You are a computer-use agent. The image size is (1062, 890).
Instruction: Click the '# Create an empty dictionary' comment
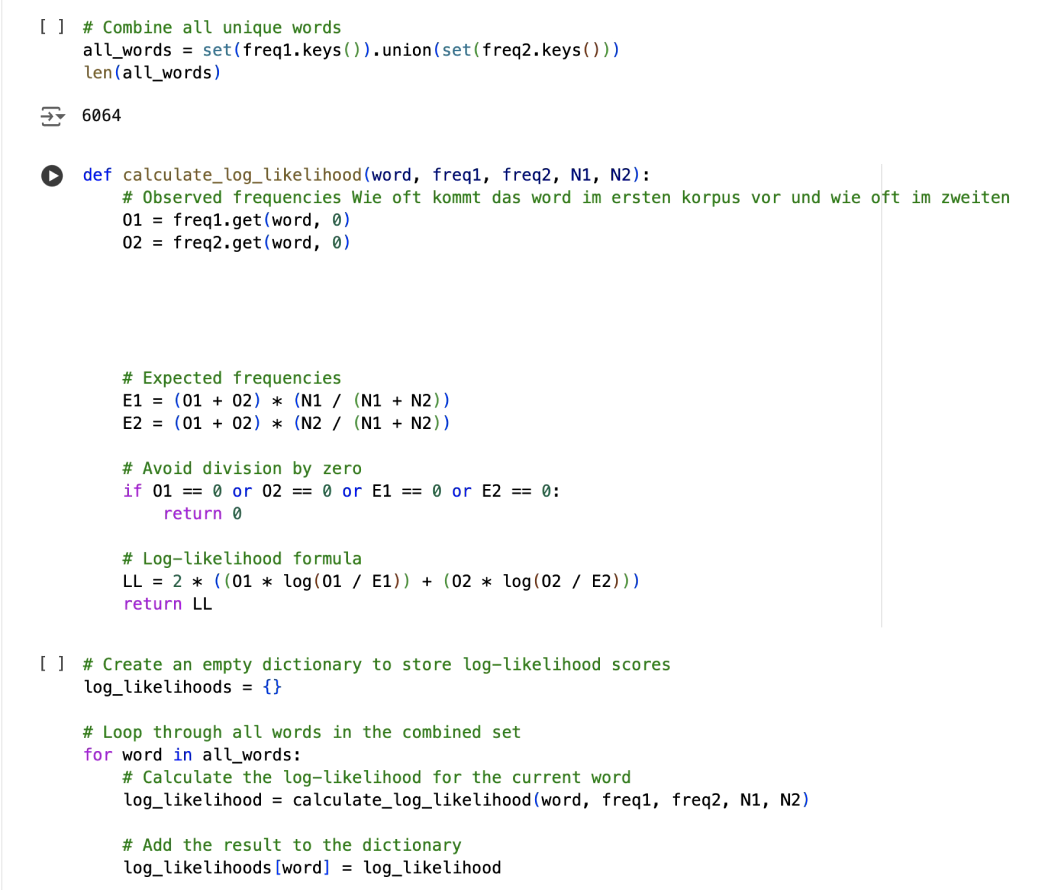[377, 664]
